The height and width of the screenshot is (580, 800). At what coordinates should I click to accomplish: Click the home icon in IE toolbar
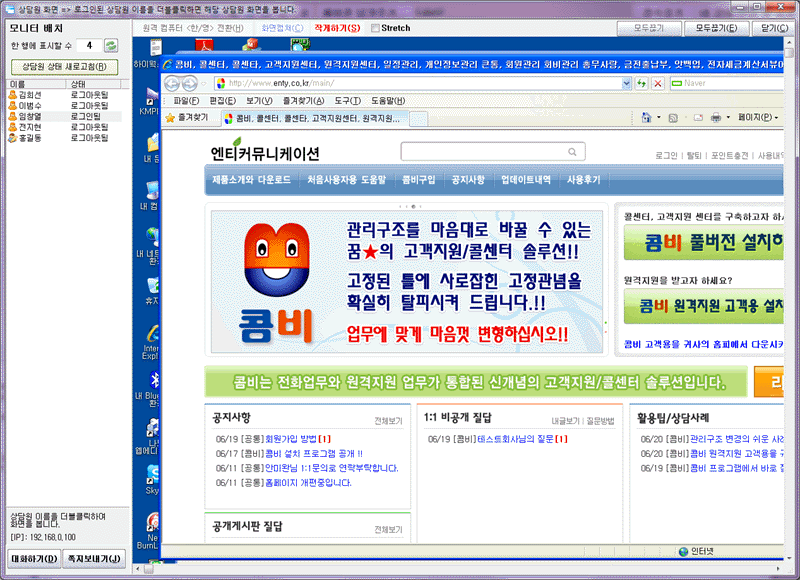click(x=647, y=118)
